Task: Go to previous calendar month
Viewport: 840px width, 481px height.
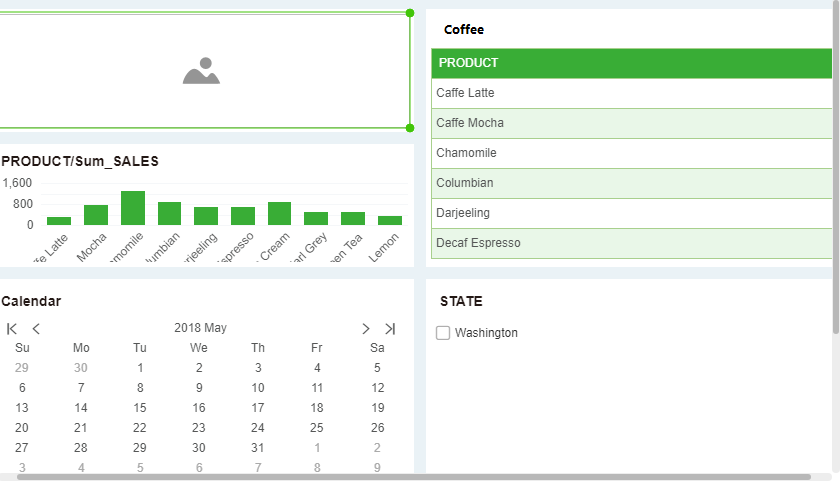Action: coord(36,328)
